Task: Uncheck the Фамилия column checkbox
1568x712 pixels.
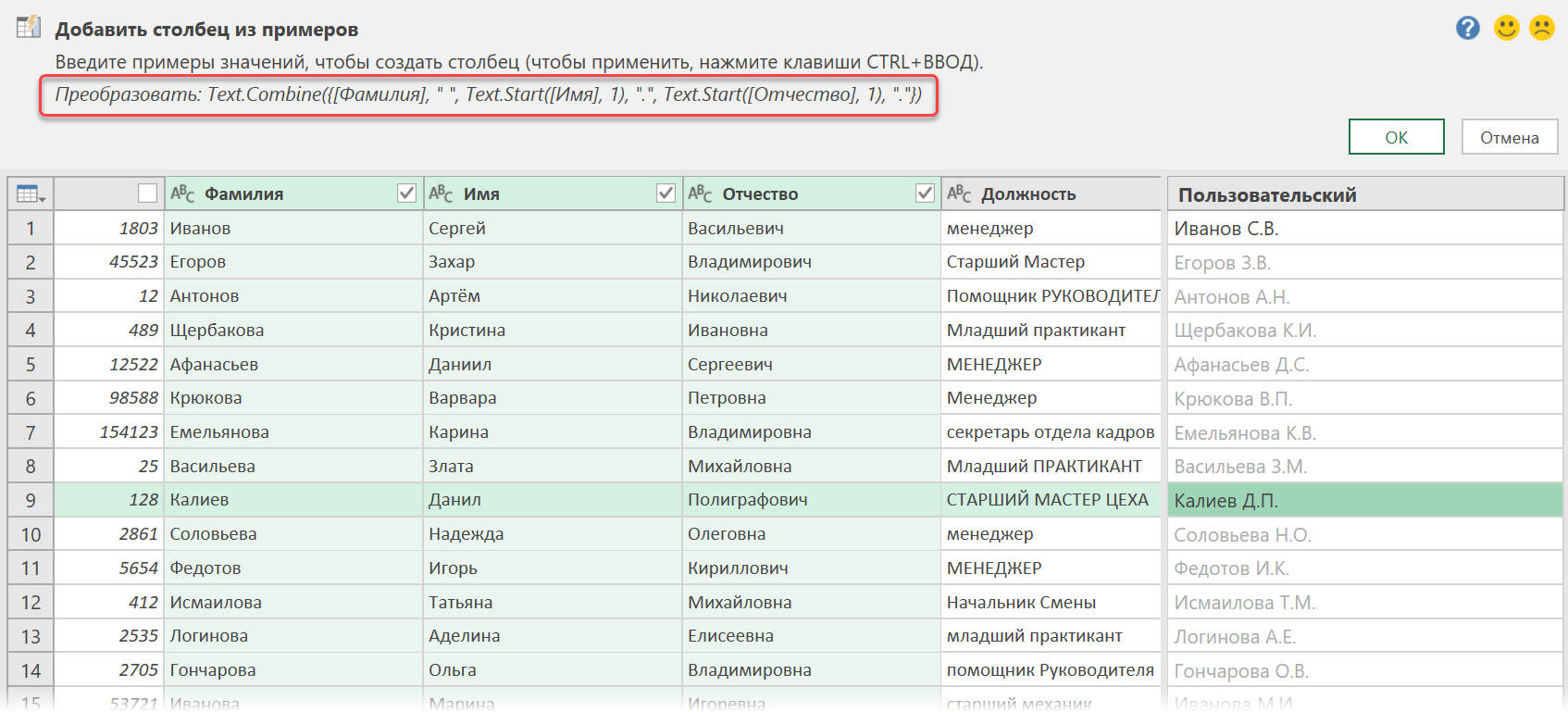Action: click(x=406, y=193)
